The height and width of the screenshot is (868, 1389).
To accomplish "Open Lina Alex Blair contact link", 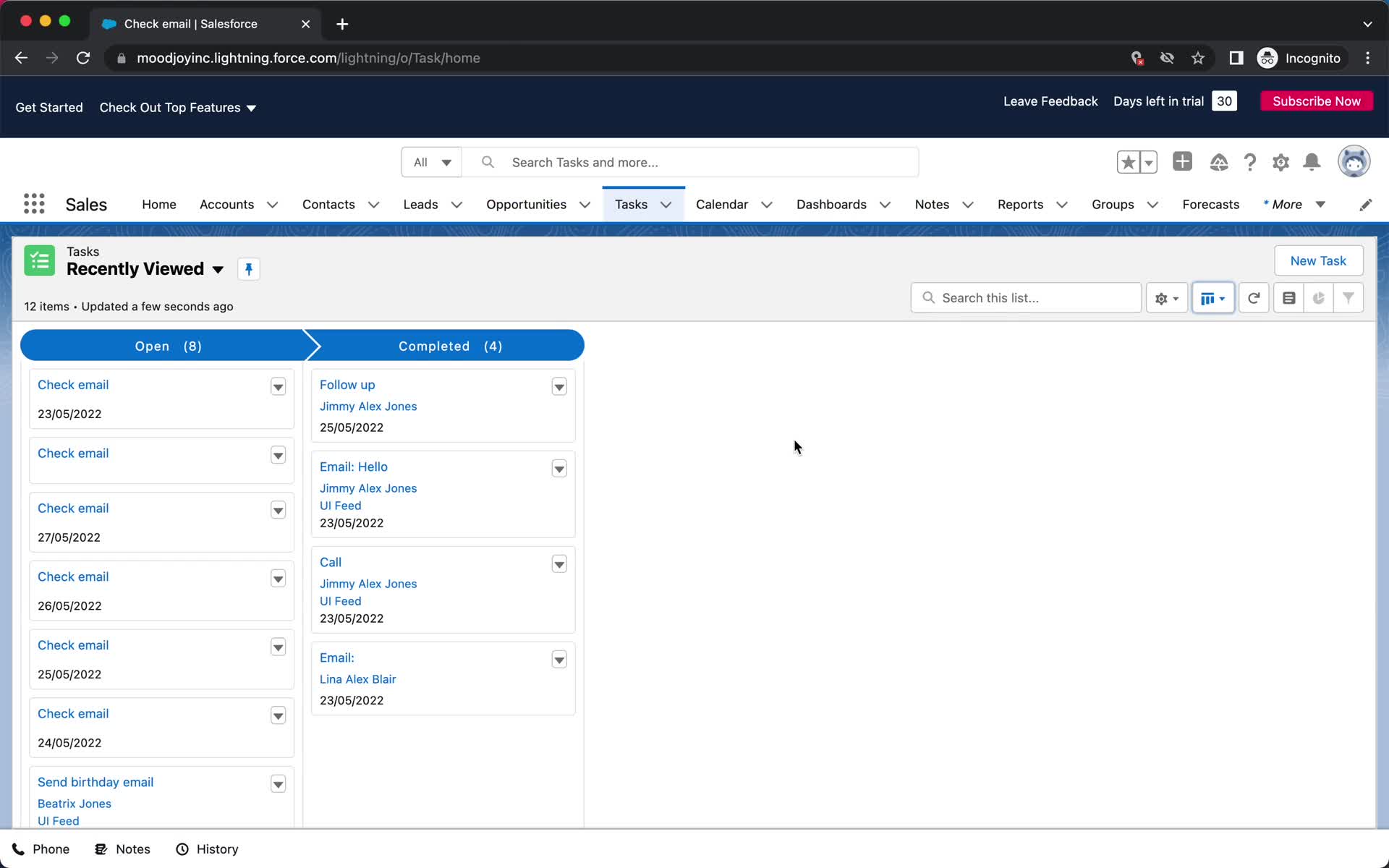I will 357,679.
